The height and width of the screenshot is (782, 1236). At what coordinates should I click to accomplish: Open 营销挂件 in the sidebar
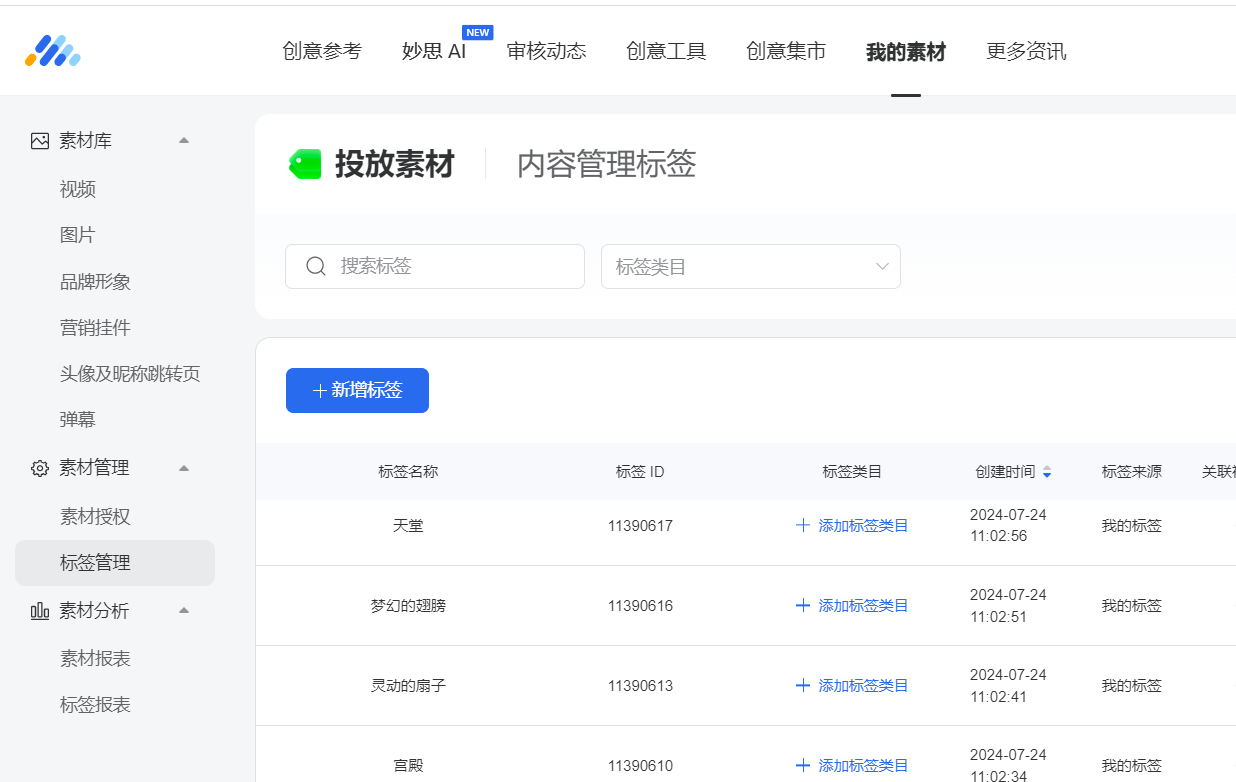(95, 328)
